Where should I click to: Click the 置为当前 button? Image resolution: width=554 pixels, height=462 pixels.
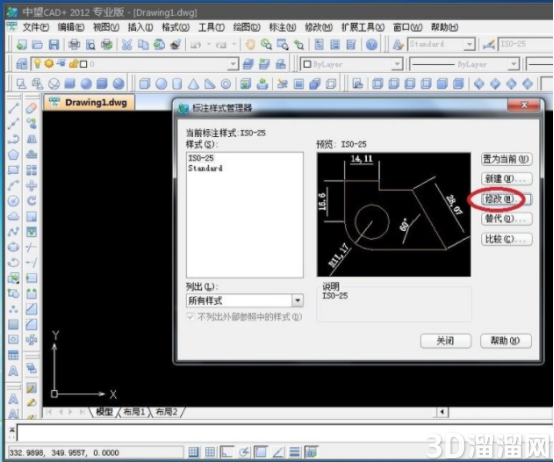(x=506, y=159)
